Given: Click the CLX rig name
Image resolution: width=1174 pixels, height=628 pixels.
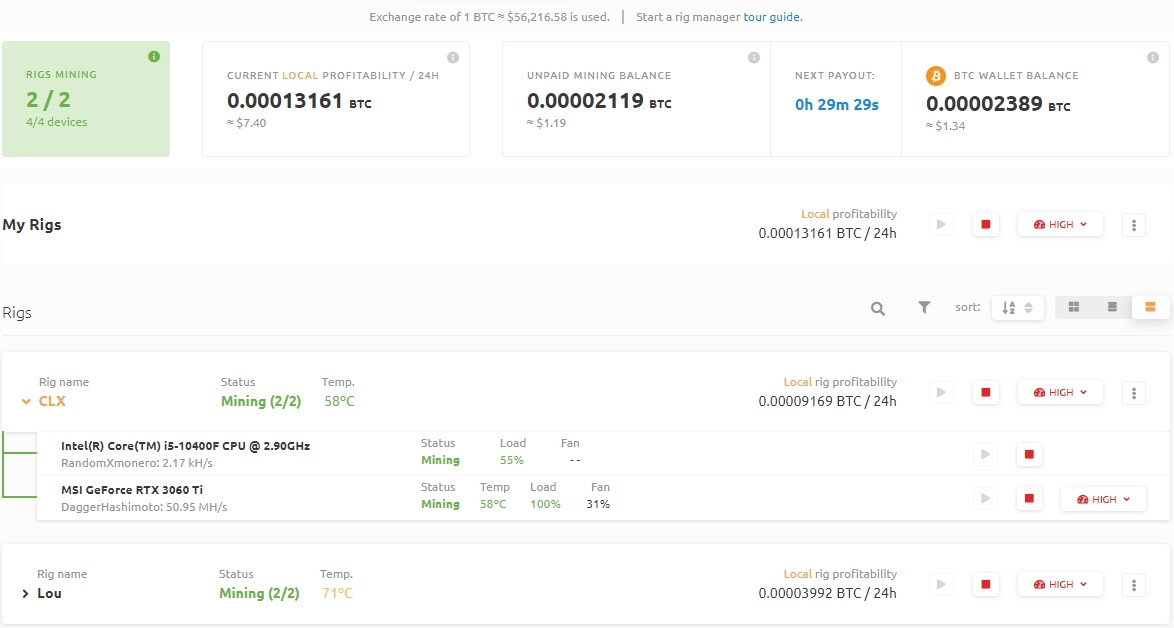Looking at the screenshot, I should [52, 401].
